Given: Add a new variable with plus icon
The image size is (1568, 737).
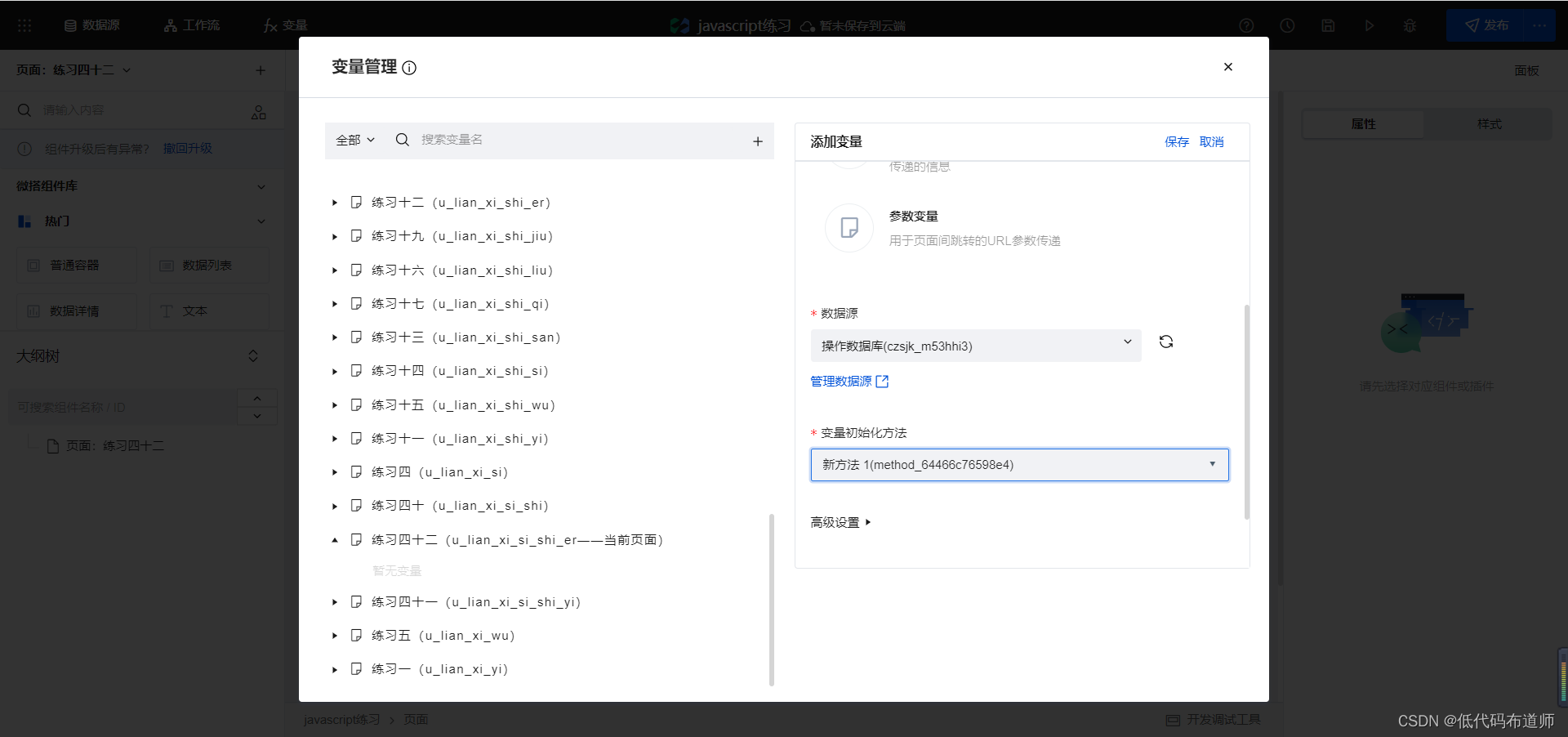Looking at the screenshot, I should 758,141.
